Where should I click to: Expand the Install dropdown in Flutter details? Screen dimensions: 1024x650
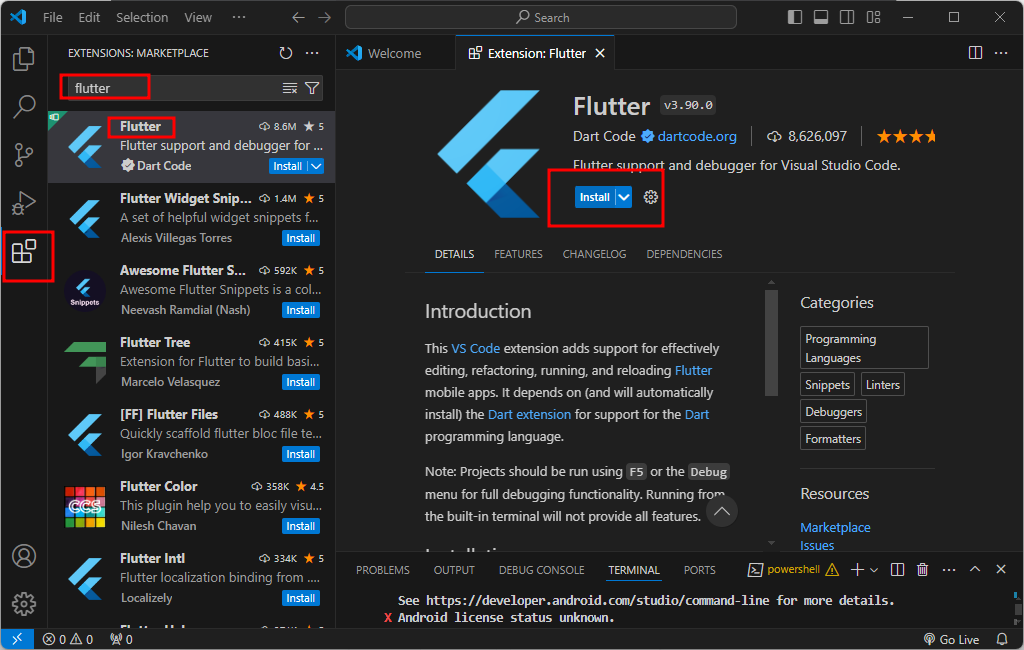coord(624,197)
